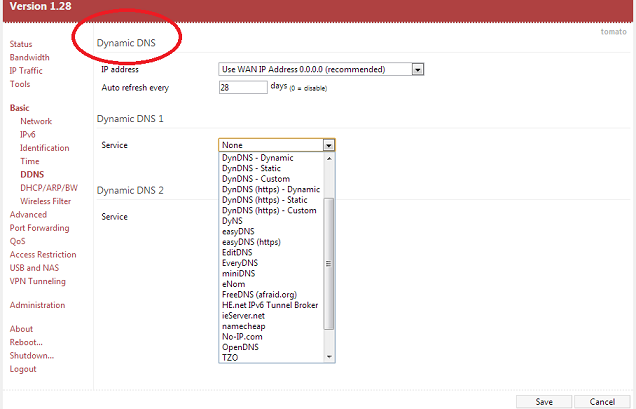Screen dimensions: 636x409
Task: Open Administration section
Action: coord(37,305)
